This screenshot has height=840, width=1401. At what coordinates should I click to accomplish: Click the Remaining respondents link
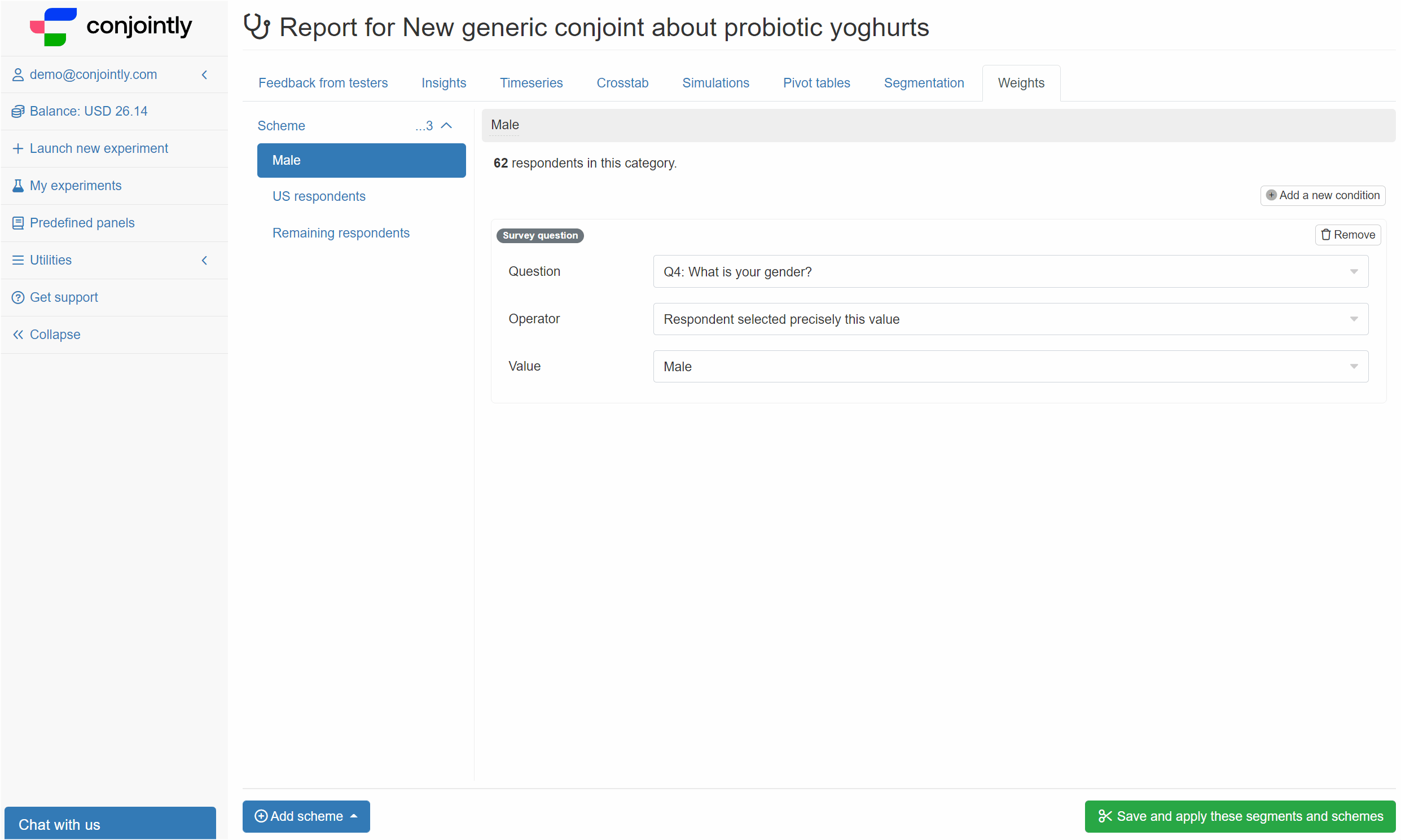(341, 233)
